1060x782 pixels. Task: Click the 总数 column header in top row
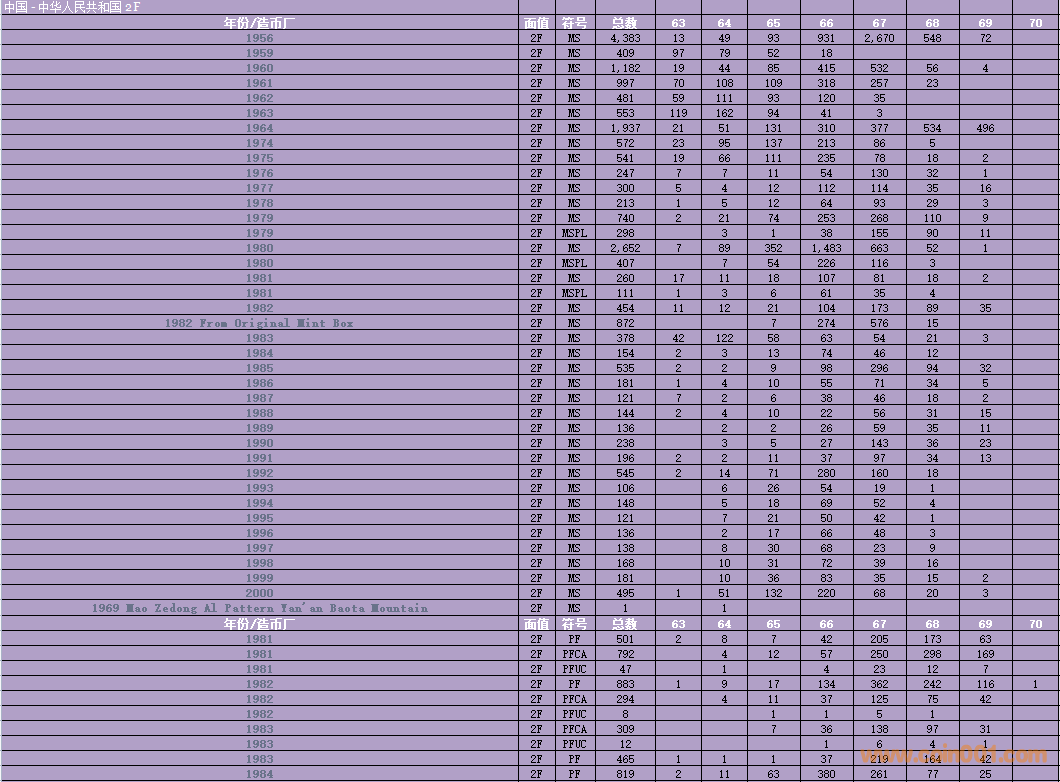625,23
